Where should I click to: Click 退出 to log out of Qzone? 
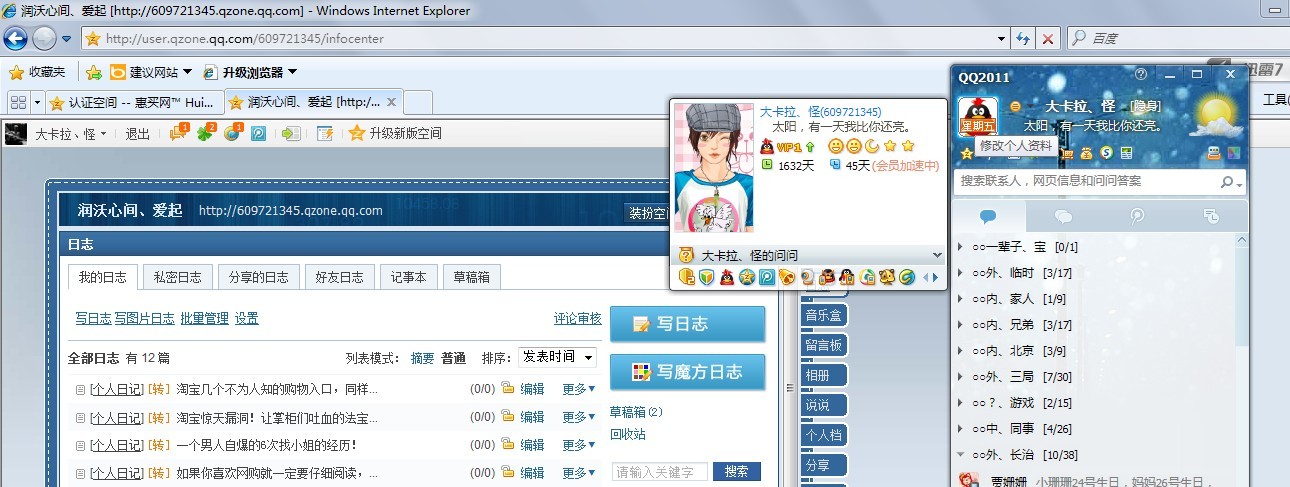pyautogui.click(x=138, y=134)
